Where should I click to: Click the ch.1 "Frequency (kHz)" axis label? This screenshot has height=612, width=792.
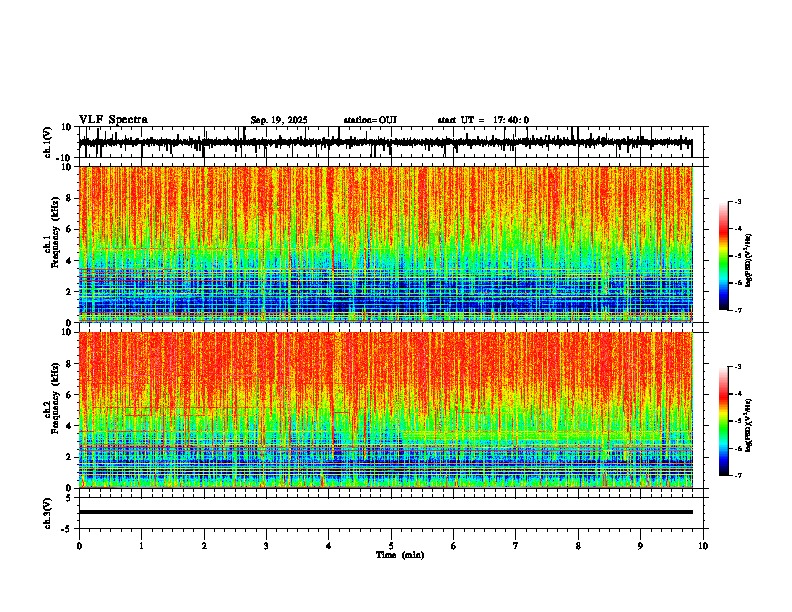coord(55,232)
